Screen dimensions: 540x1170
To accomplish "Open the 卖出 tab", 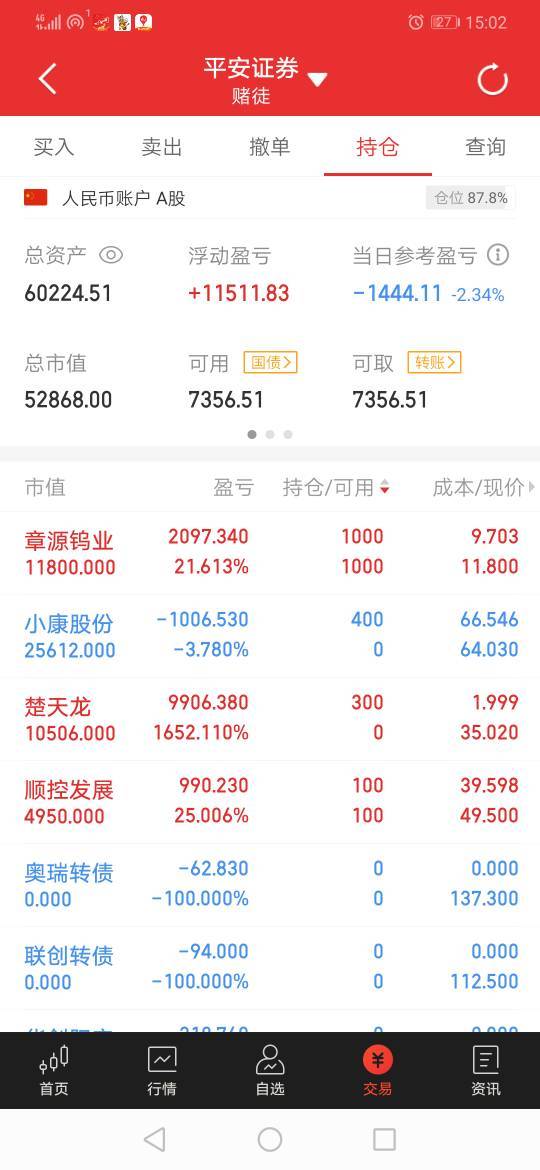I will pyautogui.click(x=162, y=147).
